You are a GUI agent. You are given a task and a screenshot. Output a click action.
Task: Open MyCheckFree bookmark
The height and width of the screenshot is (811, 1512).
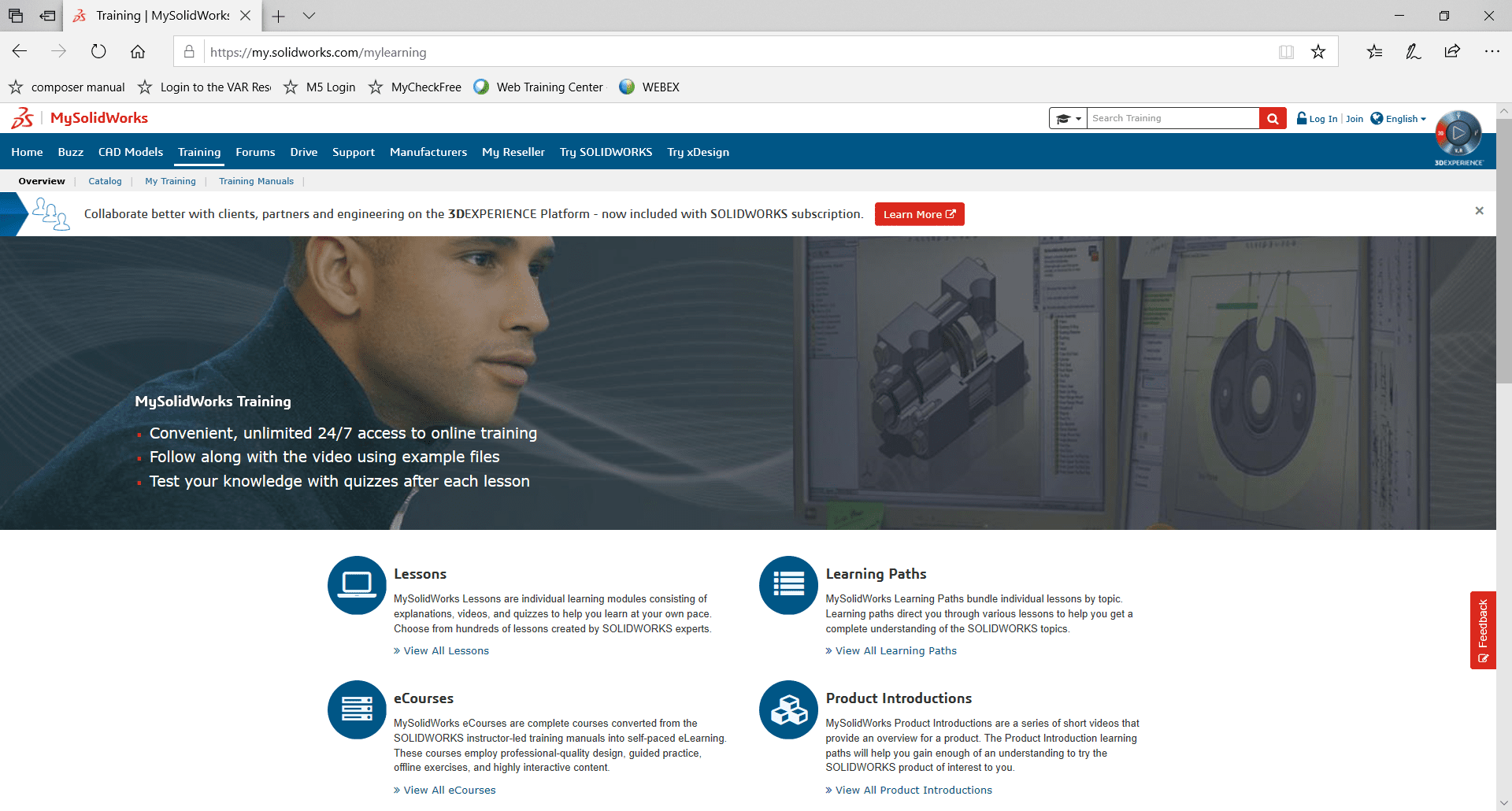415,87
